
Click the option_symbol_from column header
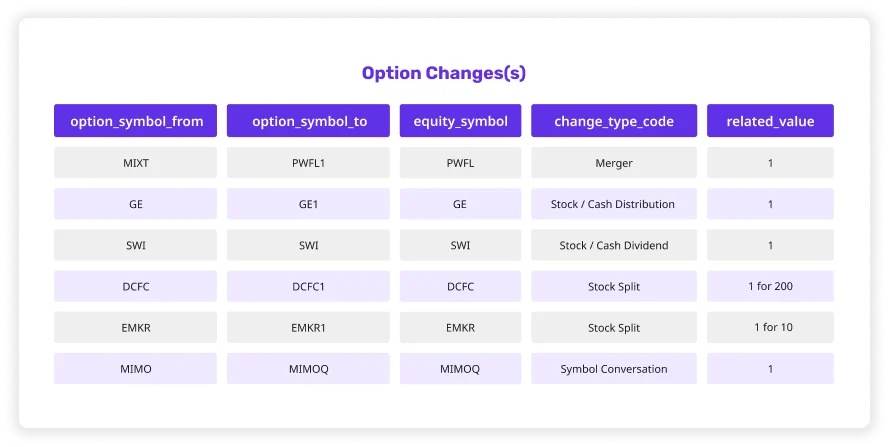136,121
